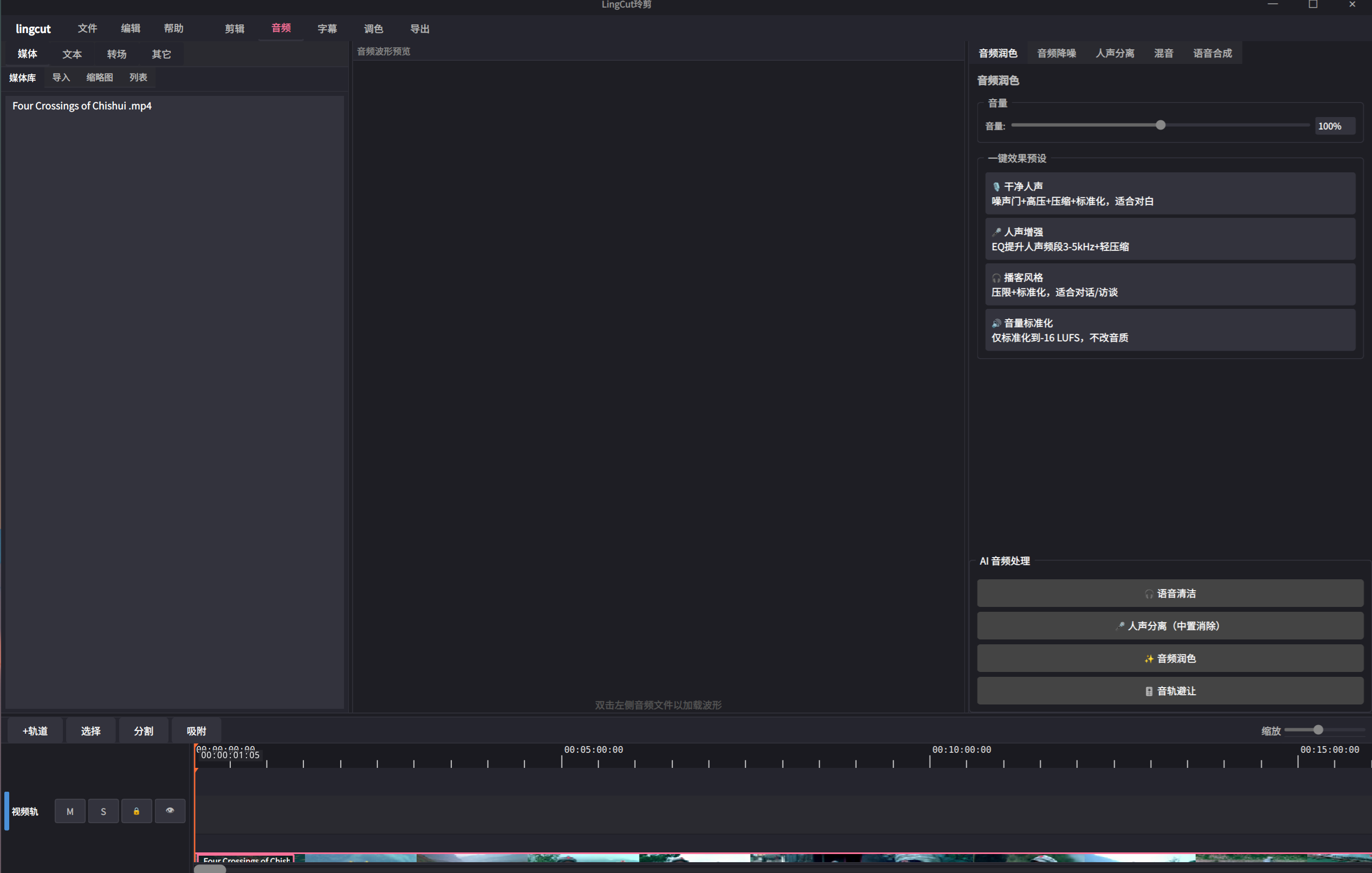Open the 文本 panel tab
Viewport: 1372px width, 873px height.
pyautogui.click(x=72, y=54)
